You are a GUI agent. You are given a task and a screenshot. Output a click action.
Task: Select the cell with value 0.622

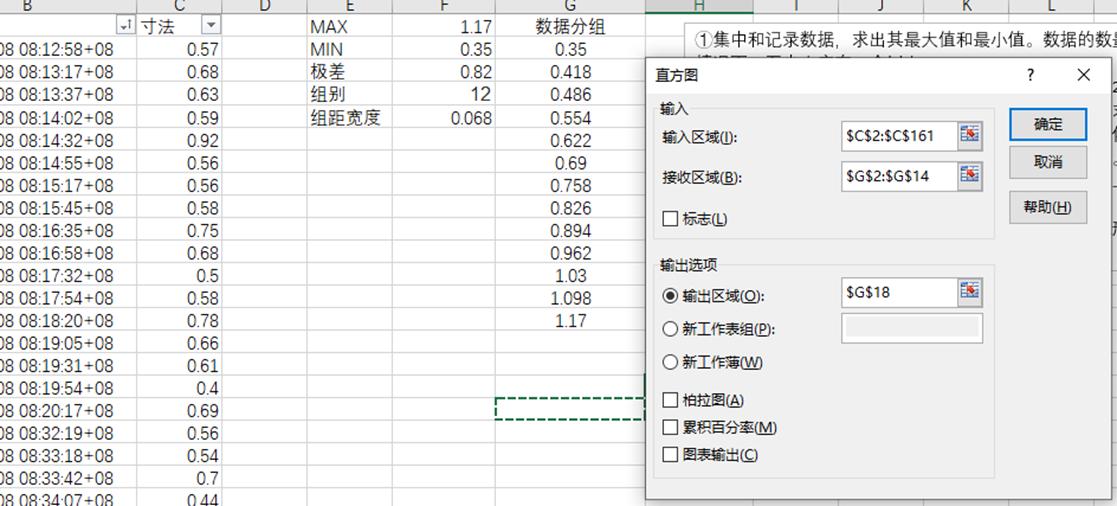tap(570, 140)
